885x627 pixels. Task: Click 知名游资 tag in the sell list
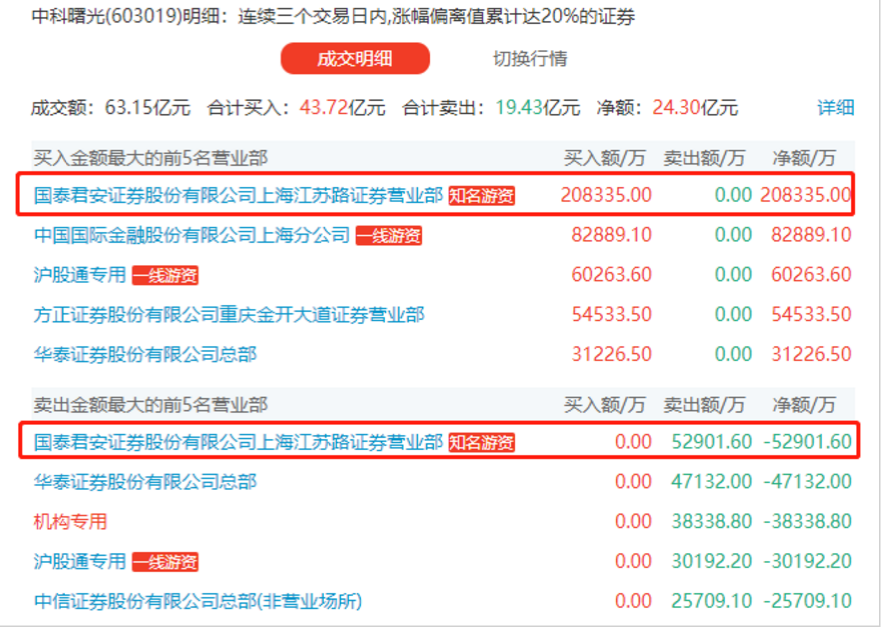click(481, 442)
